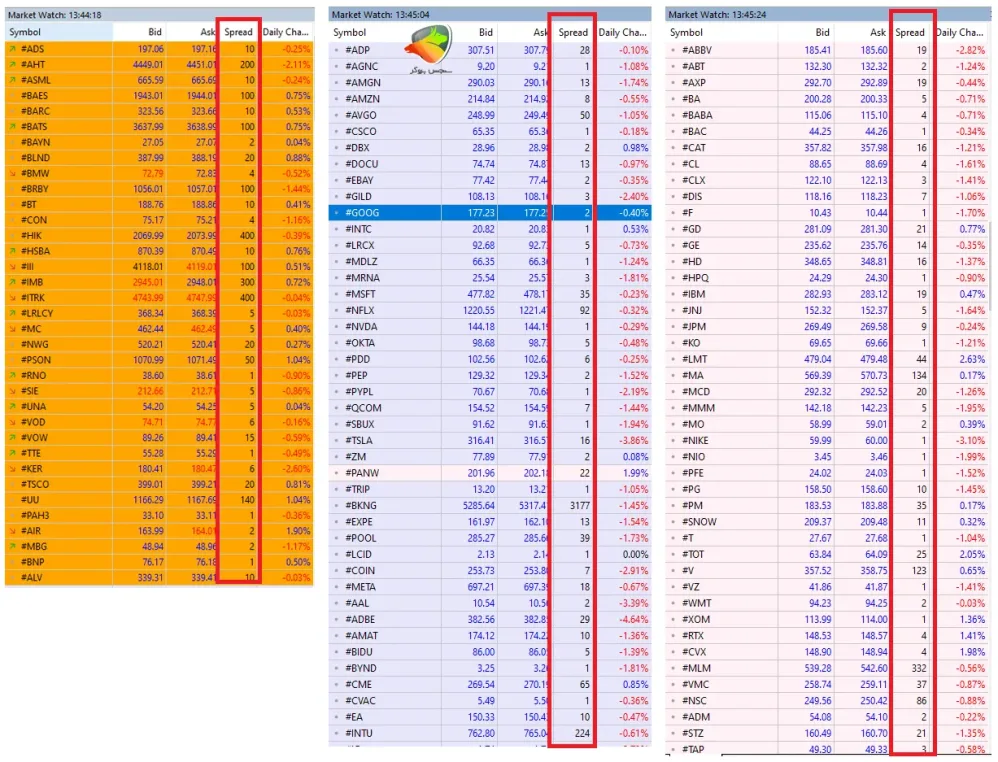Screen dimensions: 998x762
Task: Click the tick dot icon beside #PANW
Action: pyautogui.click(x=337, y=473)
